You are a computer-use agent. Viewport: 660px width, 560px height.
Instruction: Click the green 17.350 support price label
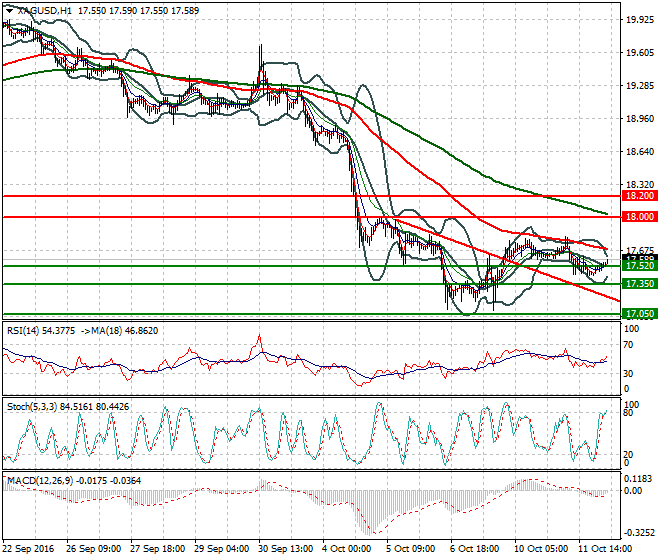[x=640, y=284]
